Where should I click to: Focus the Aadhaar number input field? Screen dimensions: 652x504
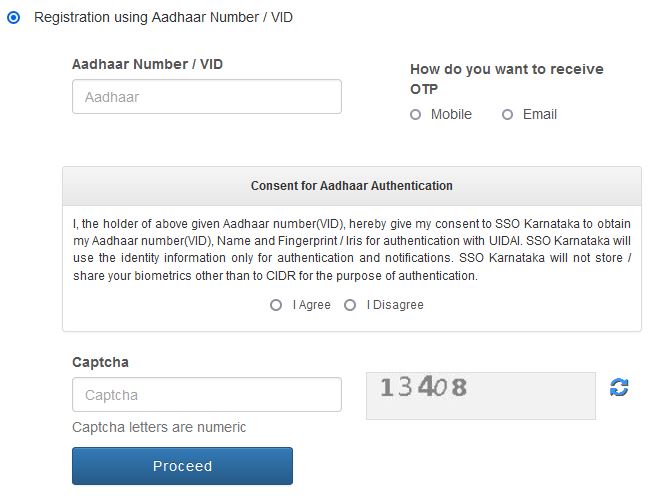(207, 96)
